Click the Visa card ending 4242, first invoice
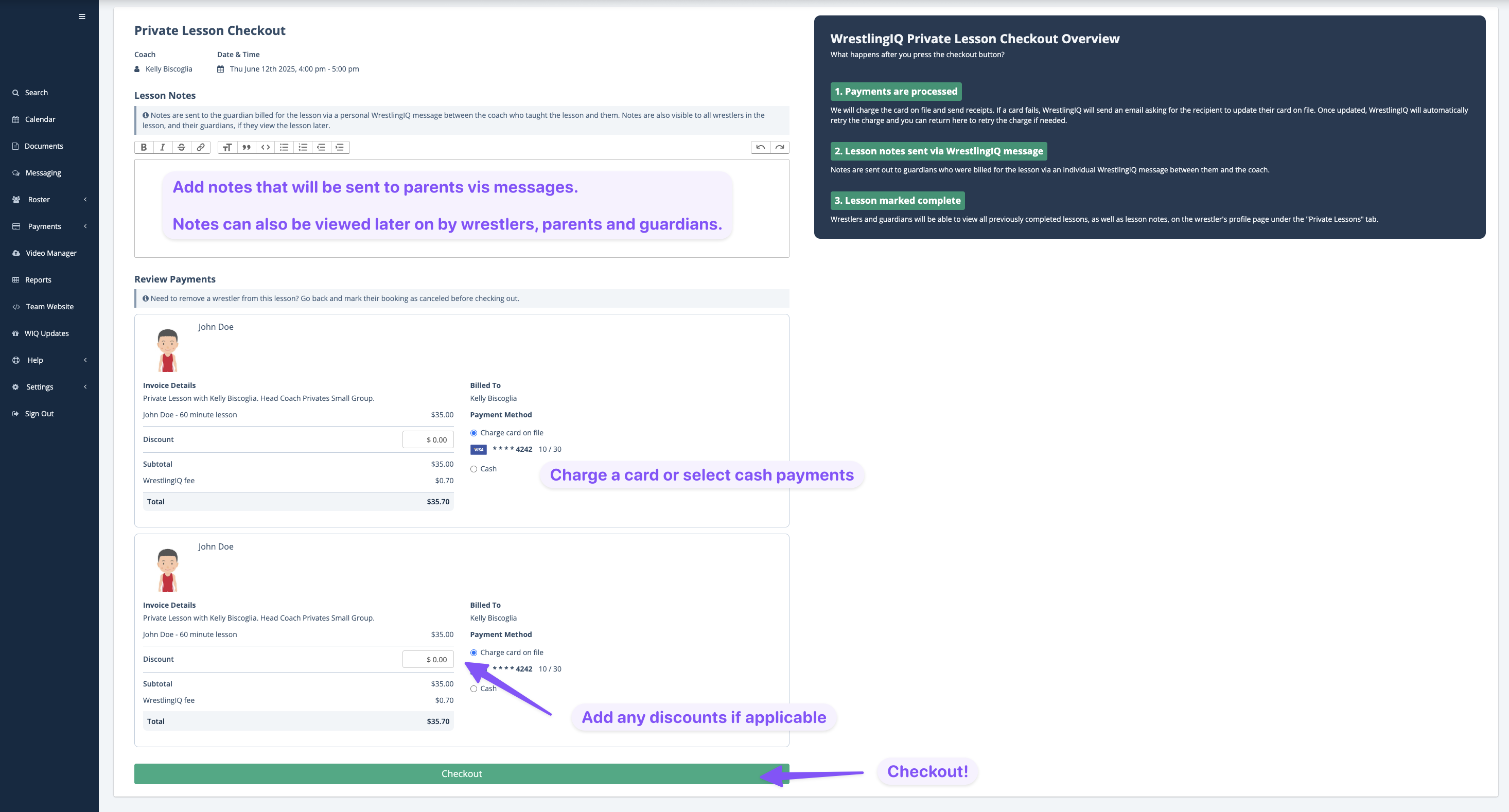Screen dimensions: 1509x812 [x=516, y=449]
